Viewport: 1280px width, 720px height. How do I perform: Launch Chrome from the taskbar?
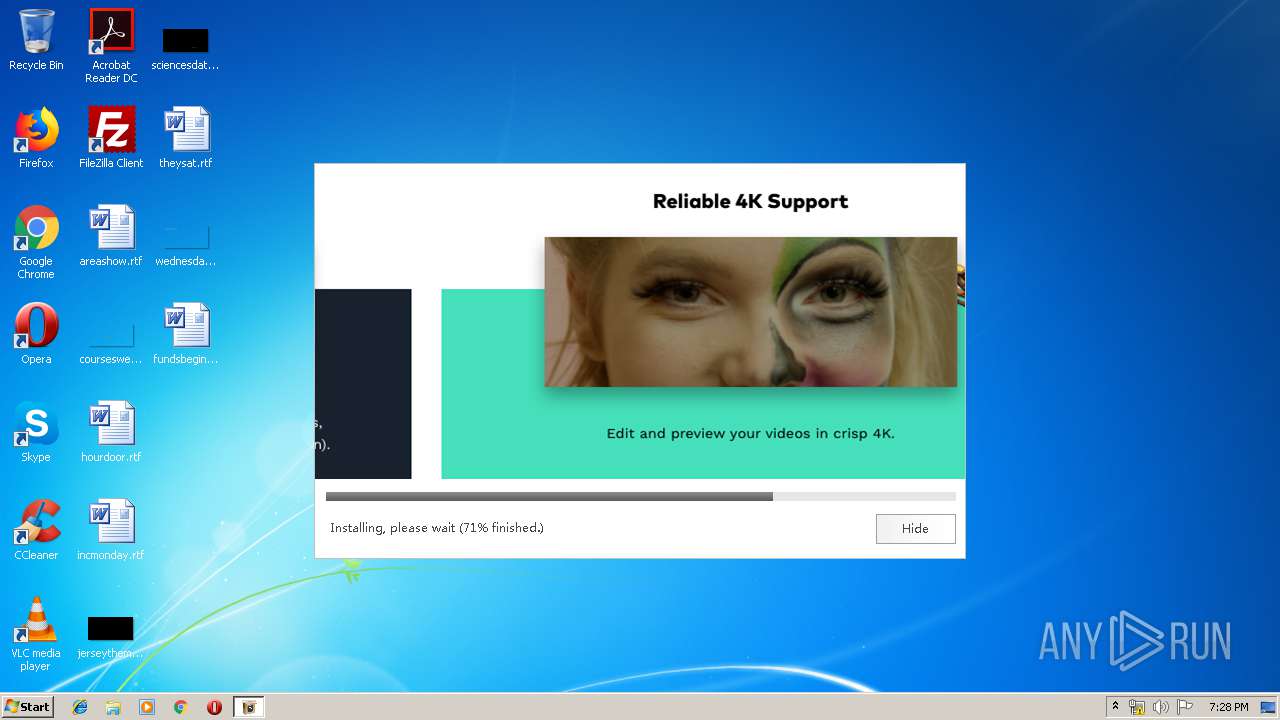click(x=180, y=707)
